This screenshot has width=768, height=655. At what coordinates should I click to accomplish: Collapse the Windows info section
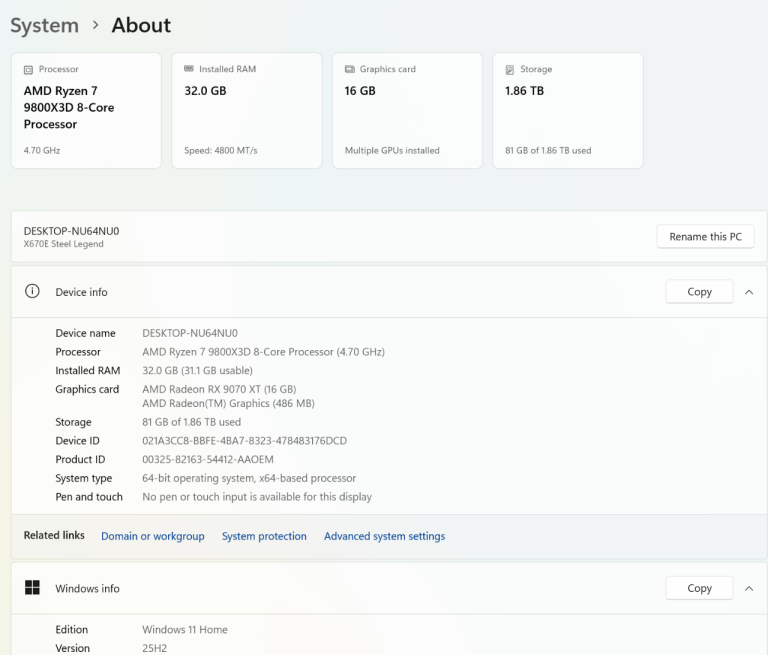coord(749,588)
